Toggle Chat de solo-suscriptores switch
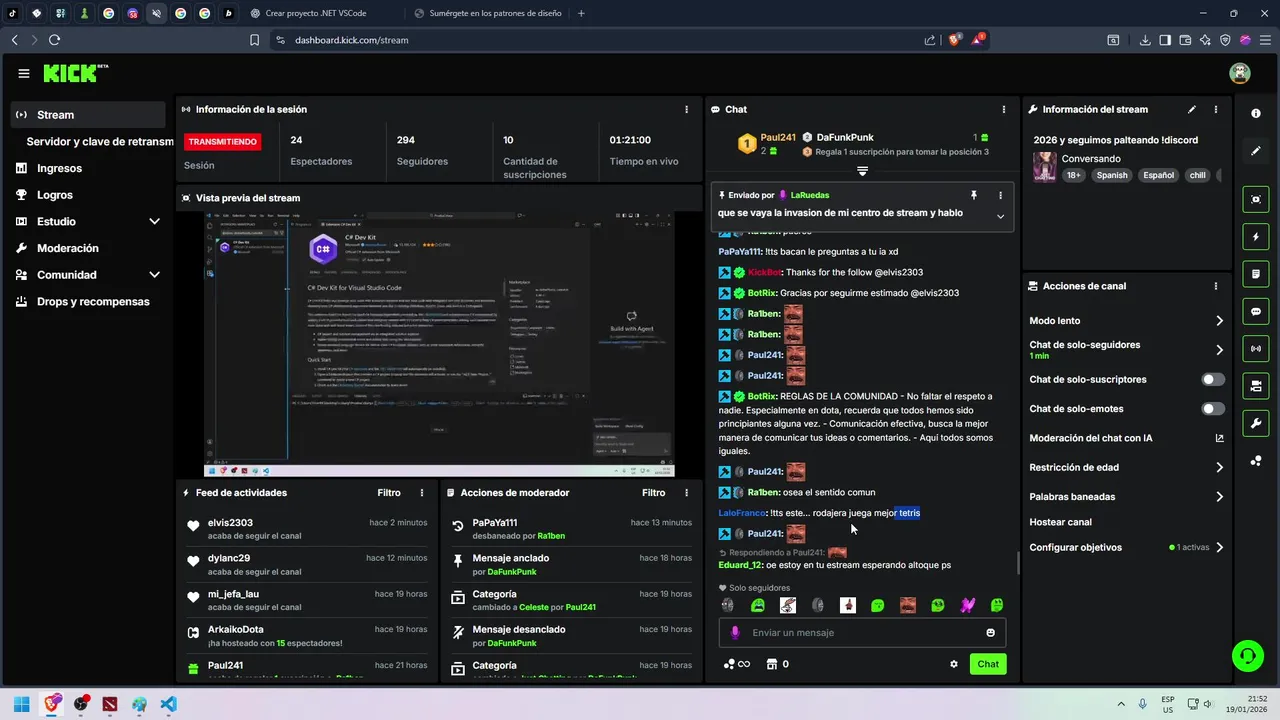 coord(1213,380)
